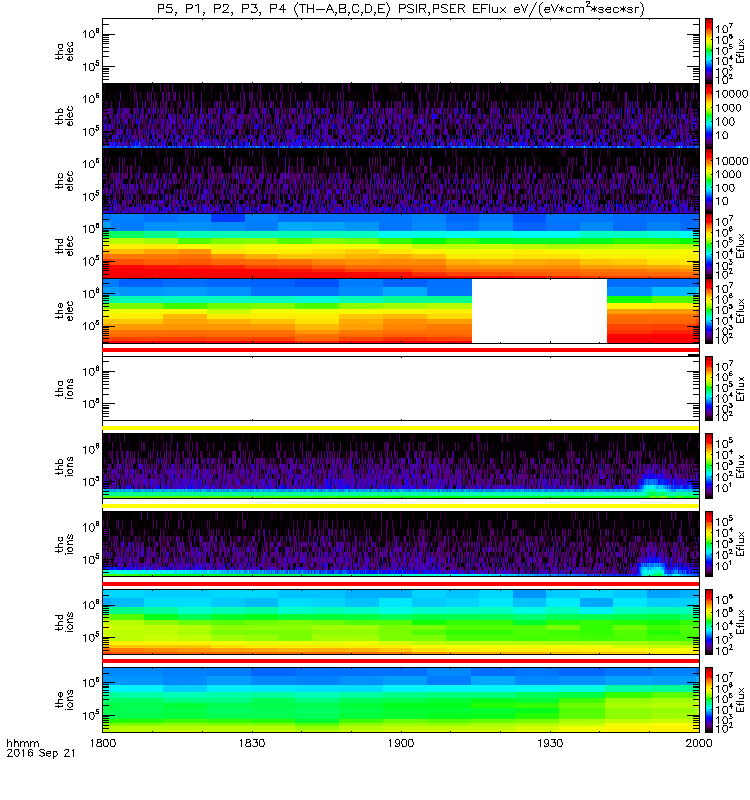The image size is (750, 800).
Task: Pick the thb elec panel color bar
Action: (x=709, y=116)
